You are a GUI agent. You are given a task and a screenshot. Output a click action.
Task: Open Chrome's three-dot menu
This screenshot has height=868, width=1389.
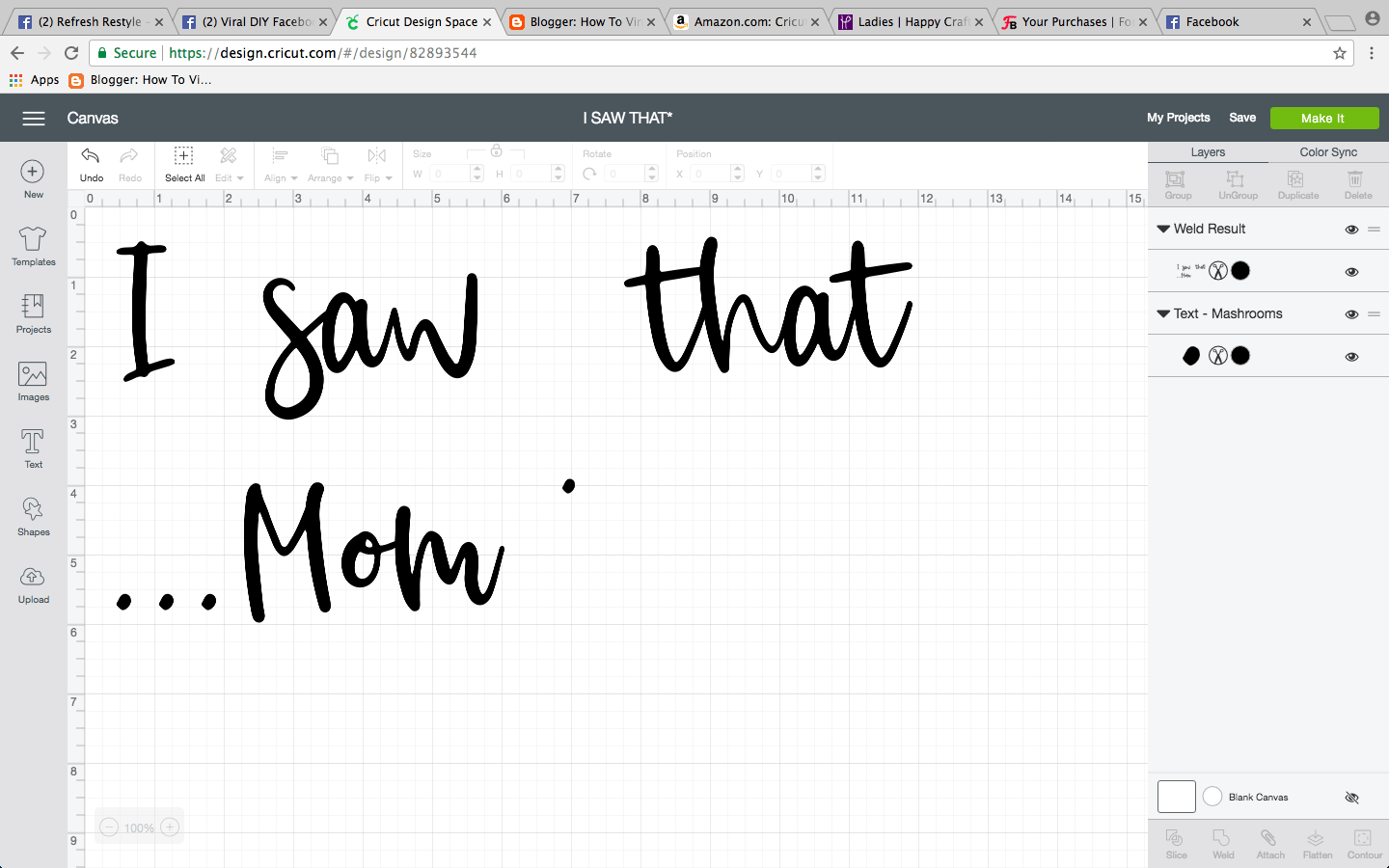tap(1372, 53)
